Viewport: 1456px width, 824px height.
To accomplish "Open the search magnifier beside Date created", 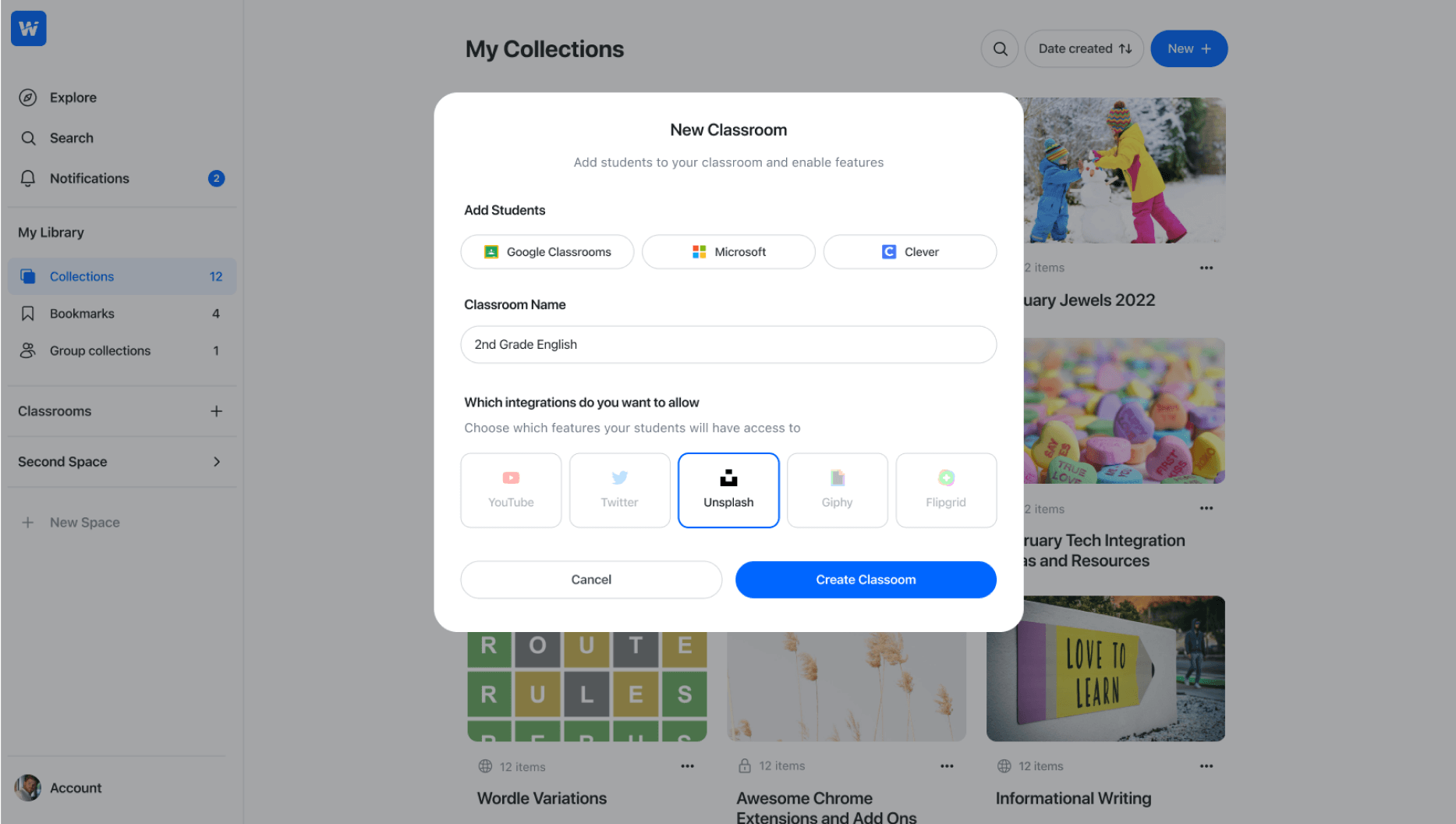I will click(x=1000, y=49).
